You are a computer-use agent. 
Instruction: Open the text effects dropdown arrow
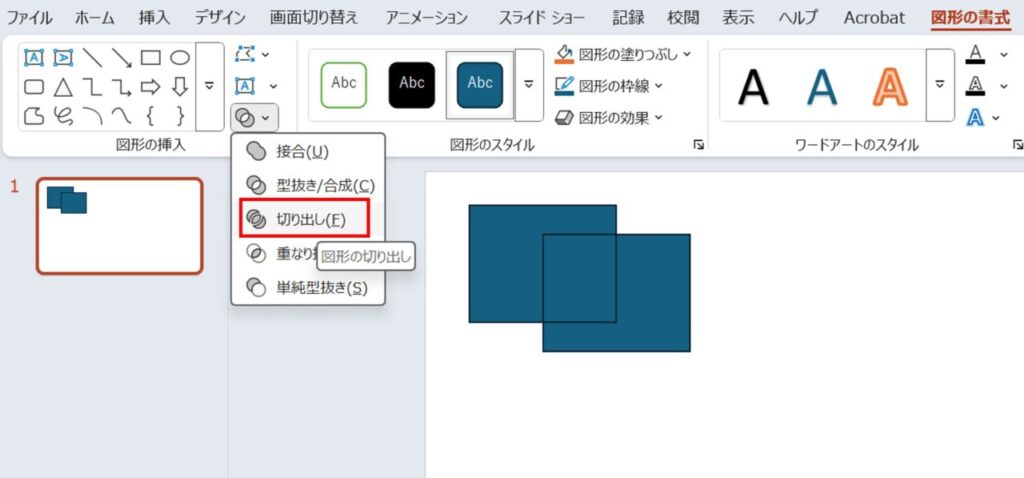click(996, 118)
